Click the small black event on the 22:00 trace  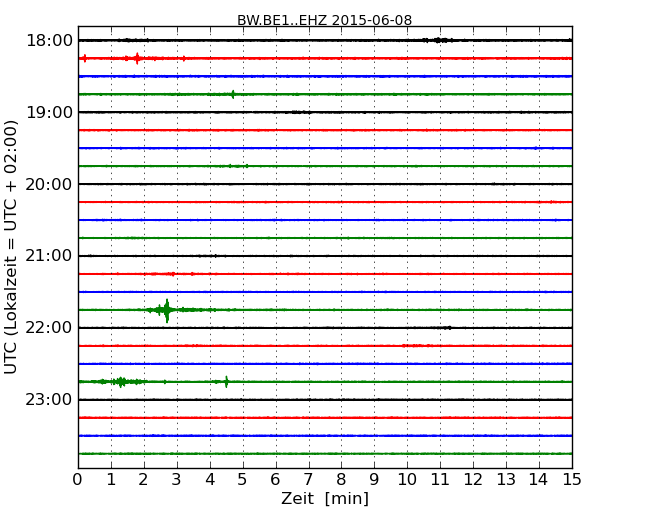pos(446,328)
